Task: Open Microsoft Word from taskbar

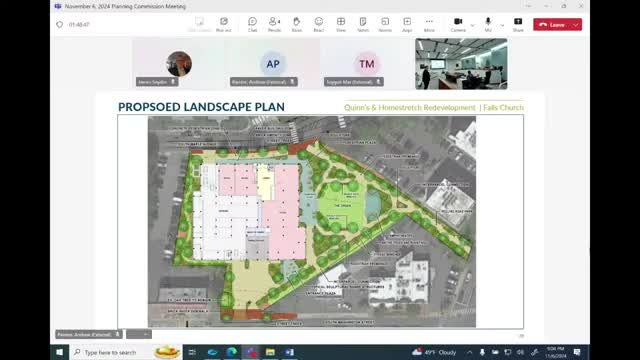Action: pyautogui.click(x=289, y=352)
